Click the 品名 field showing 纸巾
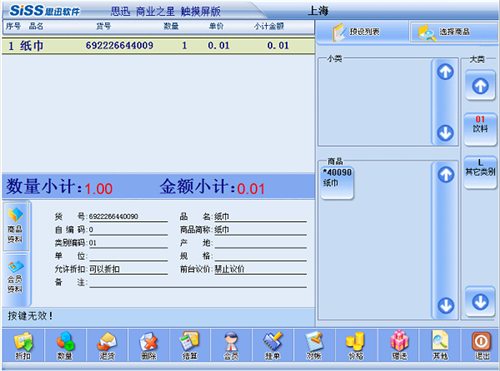The image size is (500, 371). (260, 217)
